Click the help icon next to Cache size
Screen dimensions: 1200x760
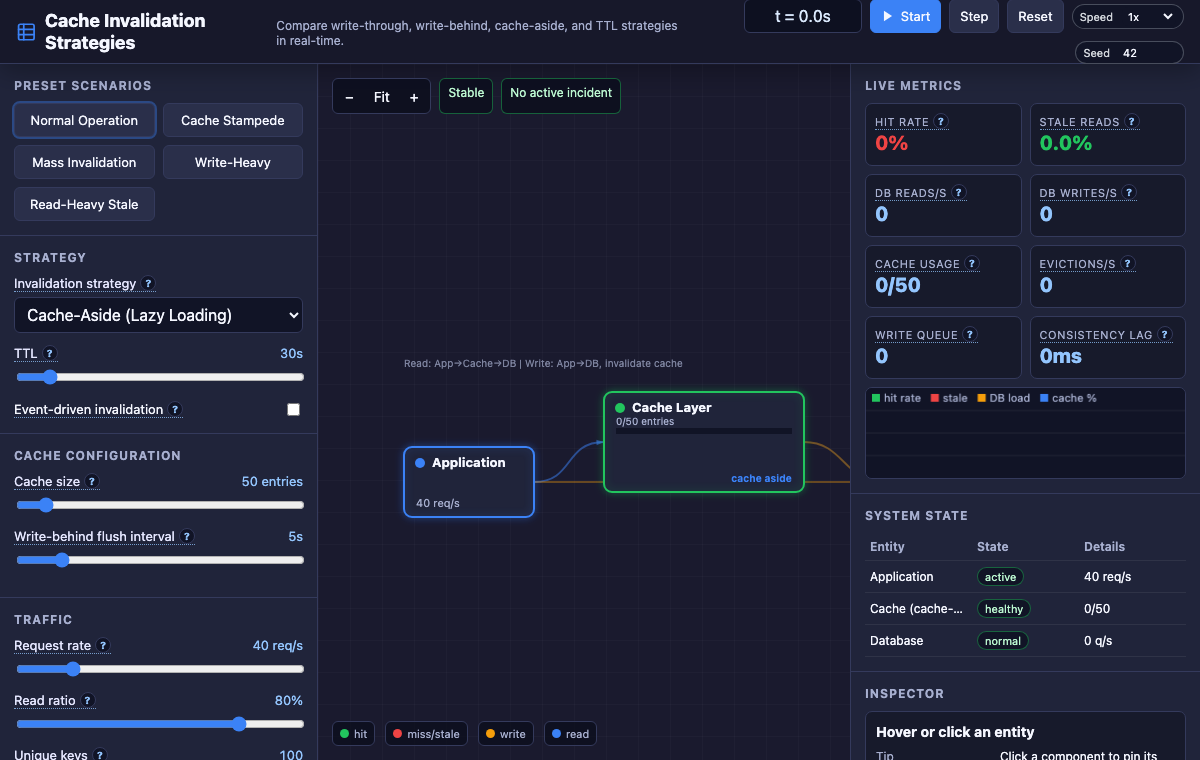tap(92, 482)
